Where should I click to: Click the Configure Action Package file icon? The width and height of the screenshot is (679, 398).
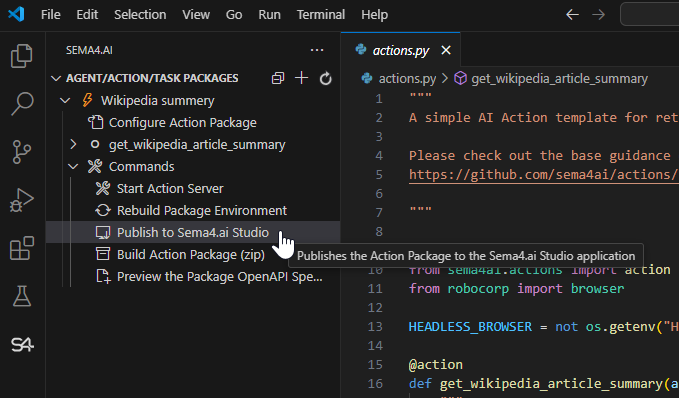tap(96, 123)
